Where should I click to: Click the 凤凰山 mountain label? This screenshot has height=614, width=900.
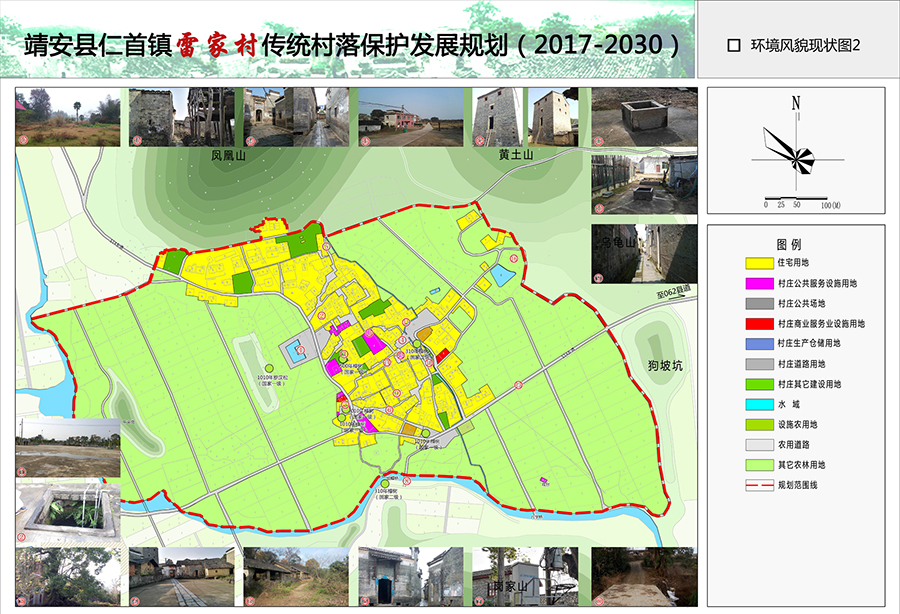[228, 156]
